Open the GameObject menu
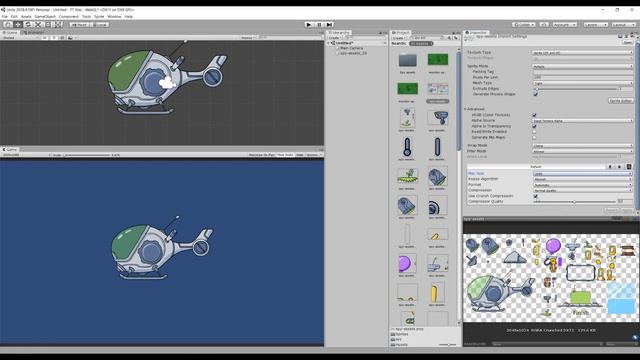The width and height of the screenshot is (640, 360). coord(45,16)
